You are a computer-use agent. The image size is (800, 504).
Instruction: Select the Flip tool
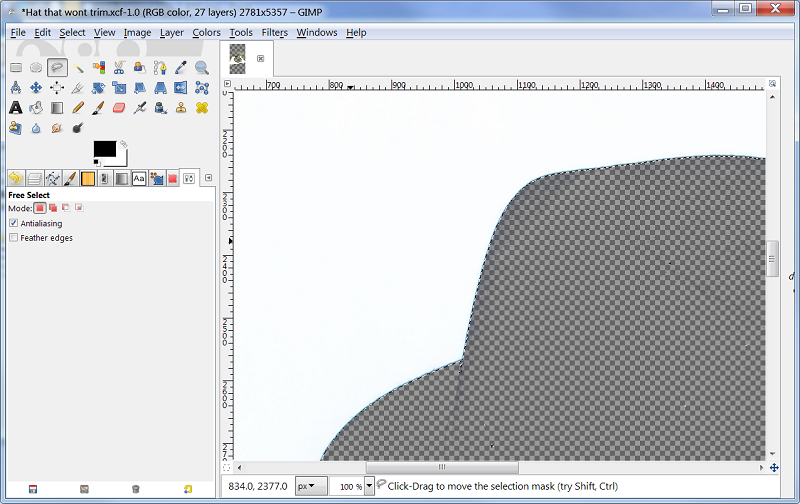tap(181, 88)
